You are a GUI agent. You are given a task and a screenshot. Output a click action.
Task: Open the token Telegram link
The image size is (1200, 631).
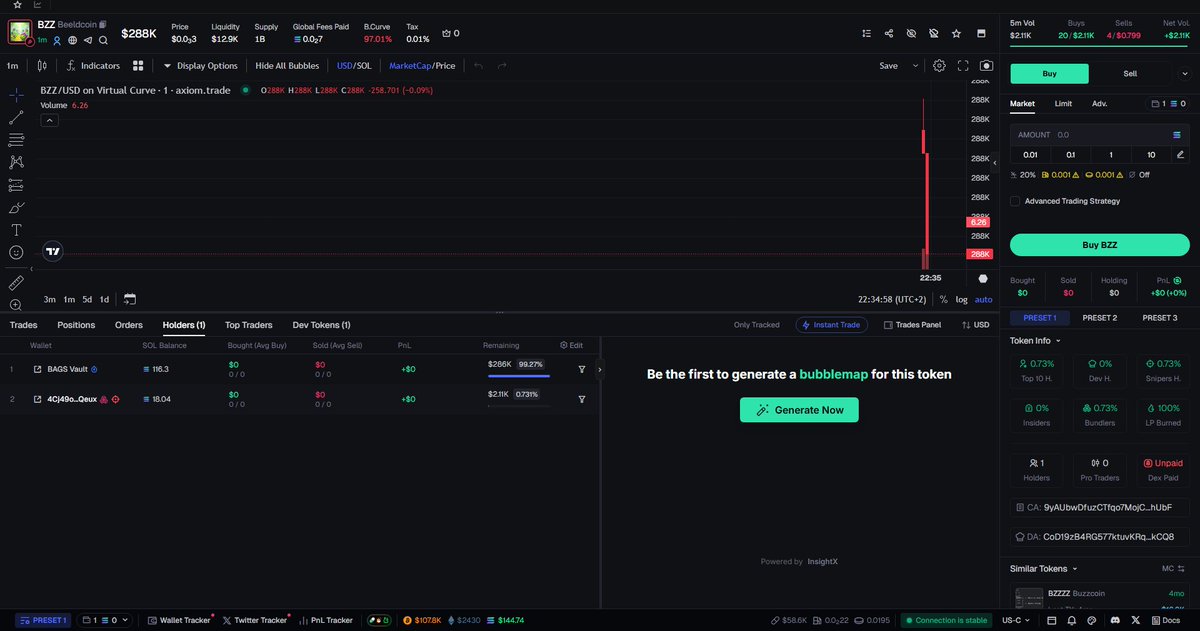click(x=88, y=40)
